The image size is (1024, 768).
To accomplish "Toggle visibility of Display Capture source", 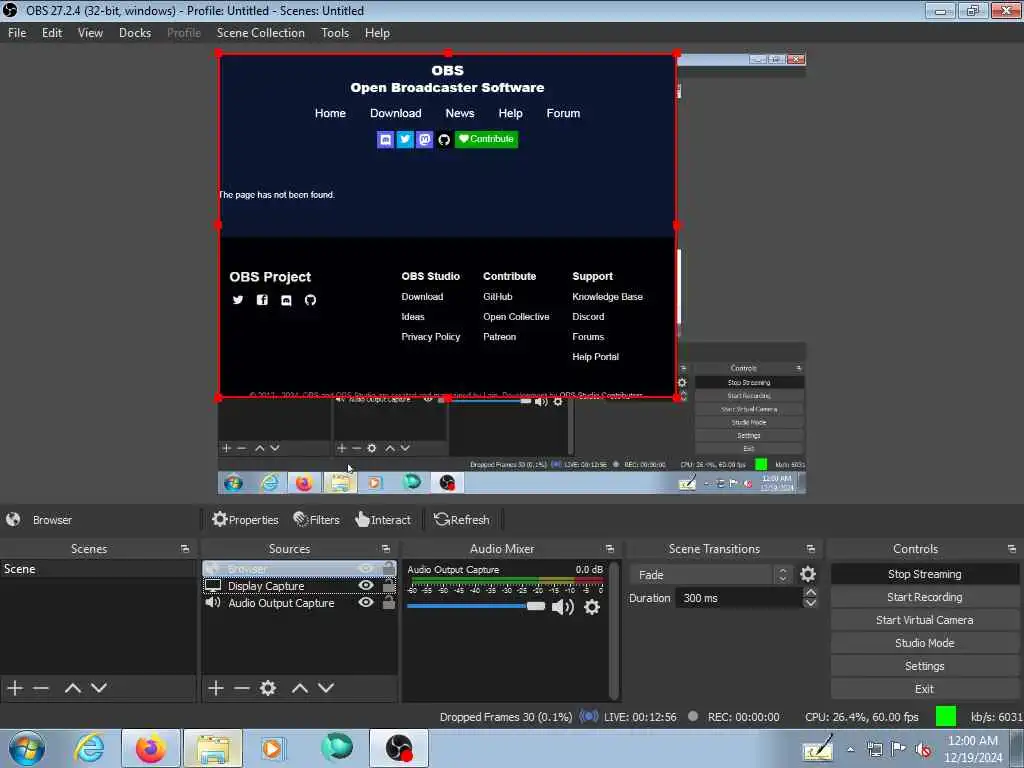I will click(x=366, y=586).
